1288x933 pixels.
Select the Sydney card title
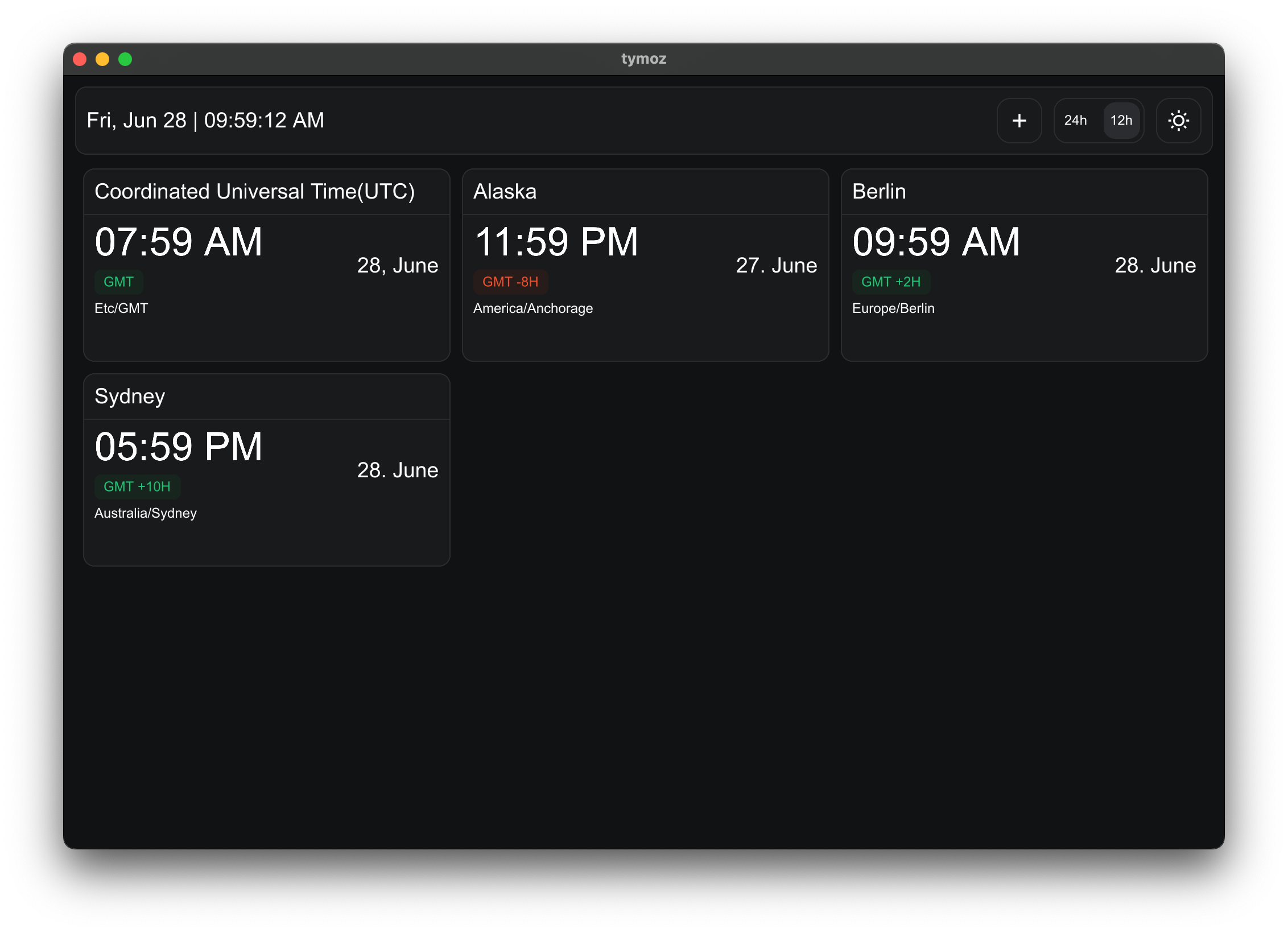pos(130,397)
